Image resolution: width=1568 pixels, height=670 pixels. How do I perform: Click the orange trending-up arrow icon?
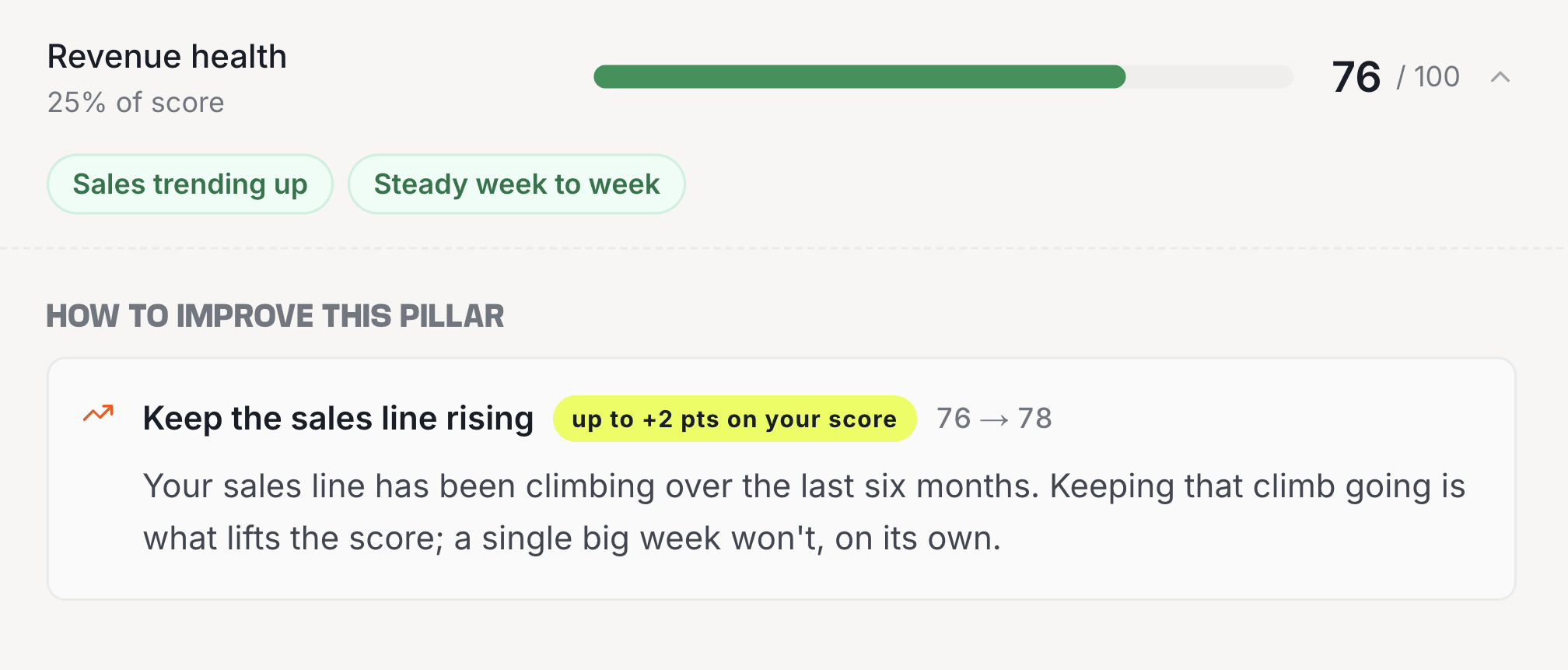[x=99, y=413]
